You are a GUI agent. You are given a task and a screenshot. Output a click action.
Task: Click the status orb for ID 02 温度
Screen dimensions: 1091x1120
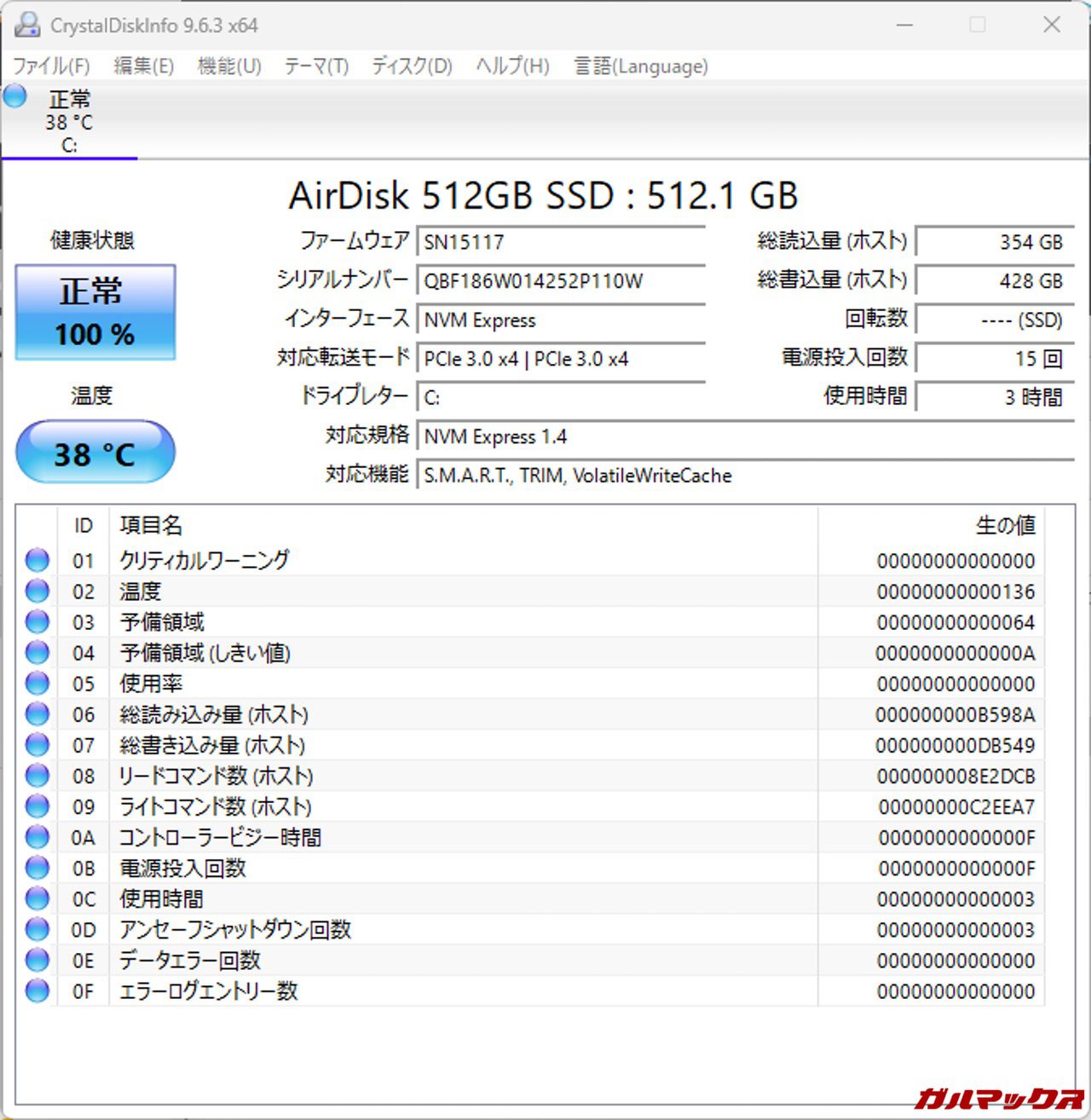[38, 591]
